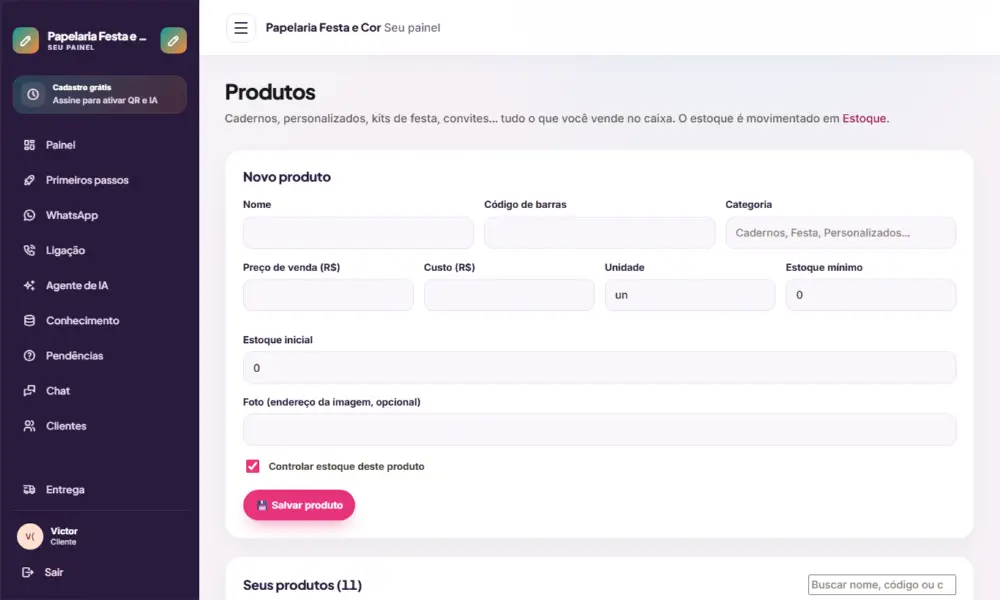Click the Categoria combo field
The image size is (1000, 600).
[x=840, y=233]
